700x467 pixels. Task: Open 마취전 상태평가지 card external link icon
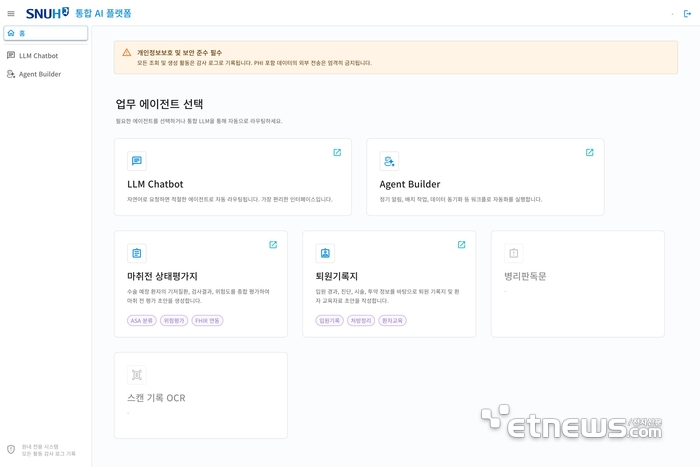tap(273, 245)
